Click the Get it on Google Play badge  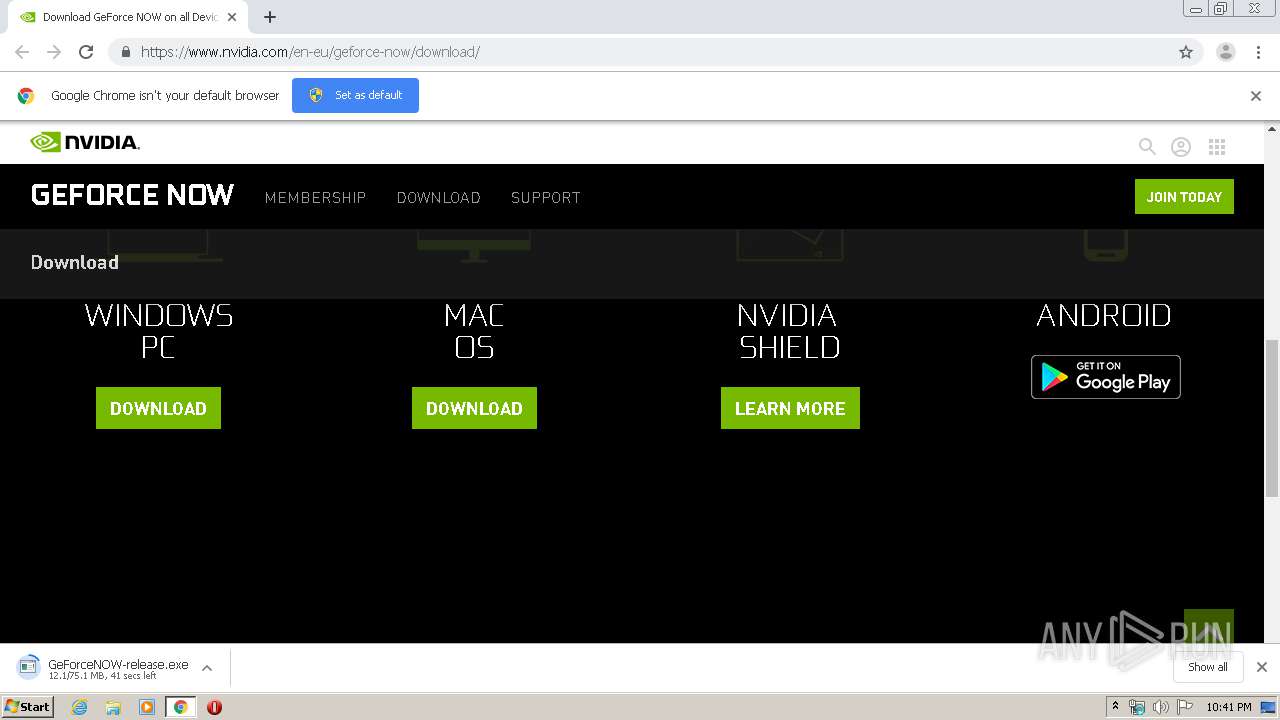click(1106, 377)
